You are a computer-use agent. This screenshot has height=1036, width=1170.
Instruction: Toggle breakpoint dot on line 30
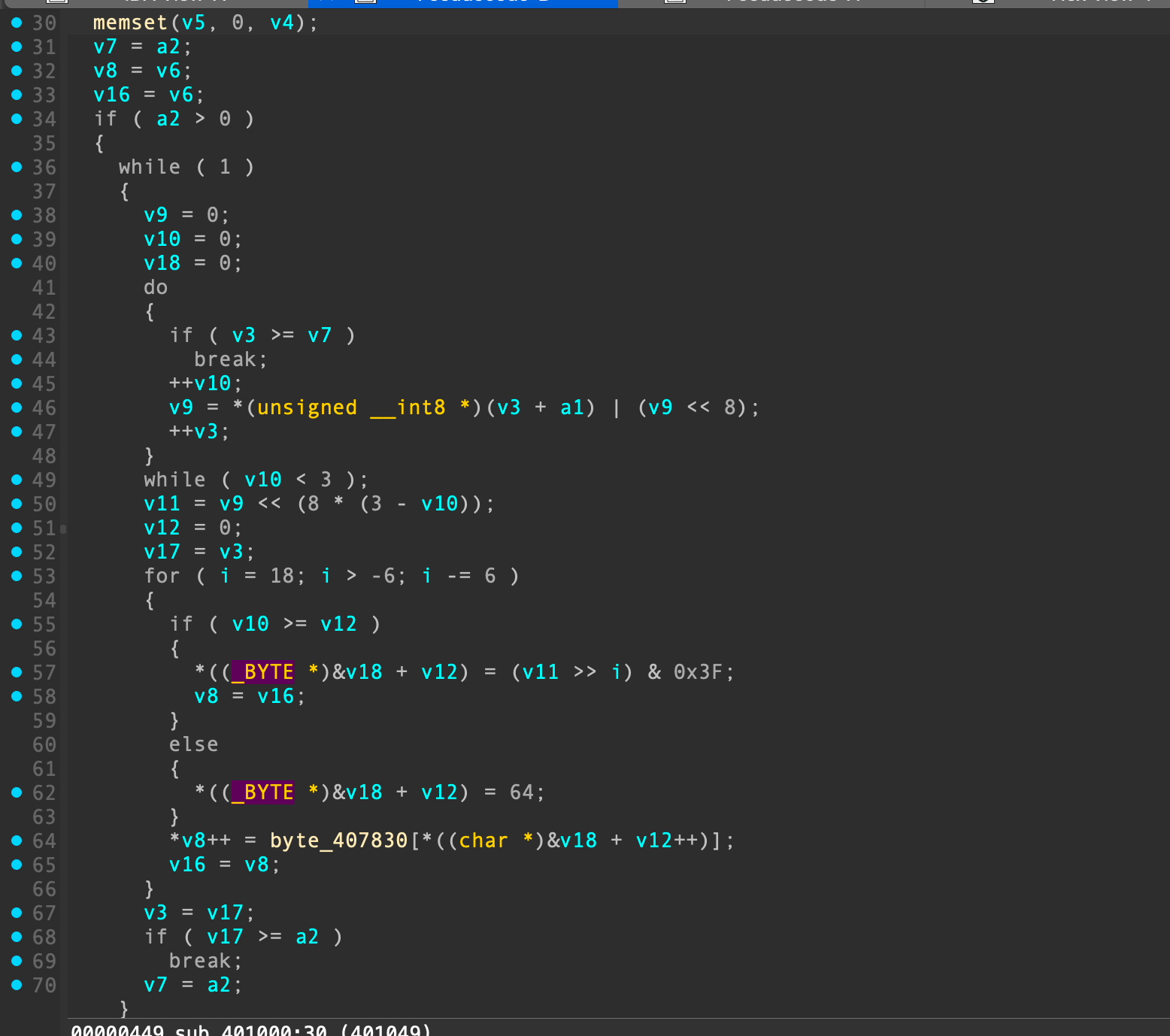[x=17, y=23]
